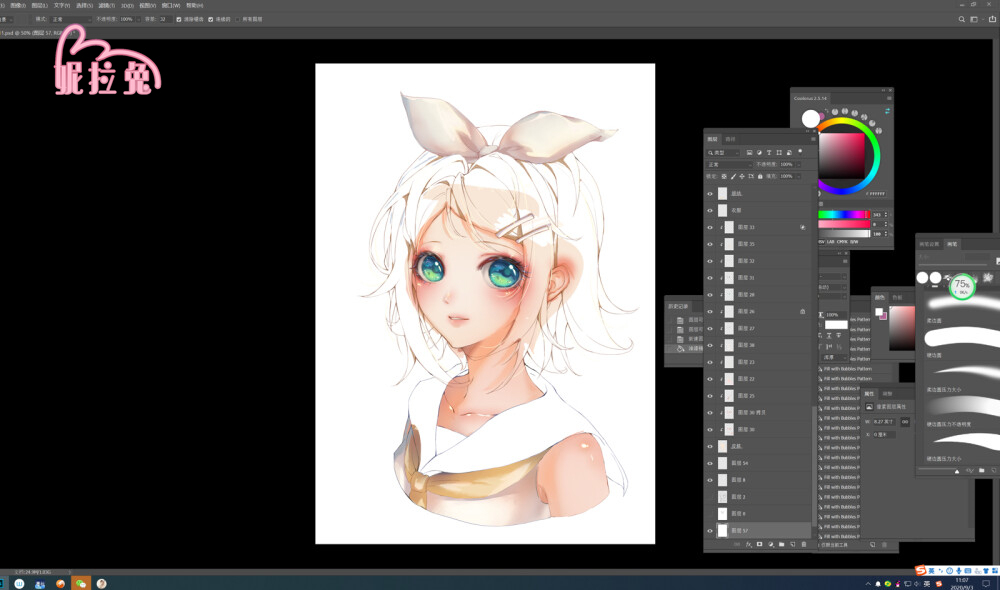Switch to 画笔设置 brush settings tab
This screenshot has height=590, width=1000.
[x=929, y=244]
